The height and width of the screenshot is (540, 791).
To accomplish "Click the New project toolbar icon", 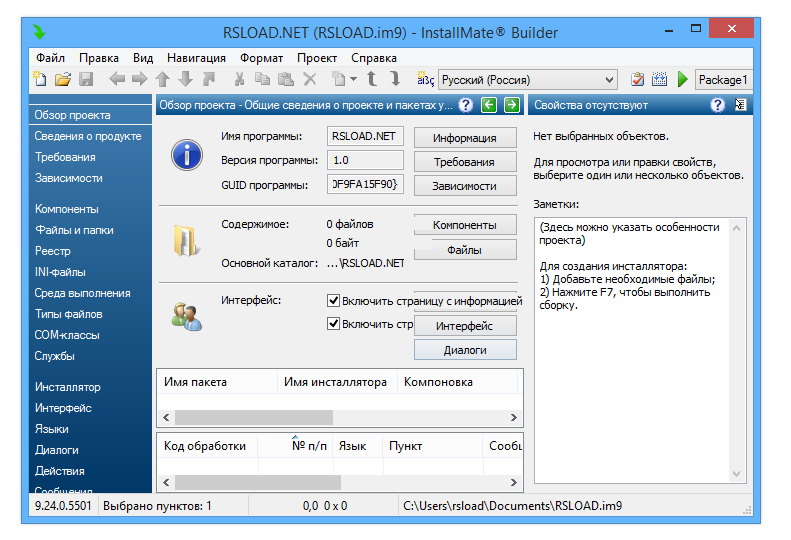I will click(40, 79).
